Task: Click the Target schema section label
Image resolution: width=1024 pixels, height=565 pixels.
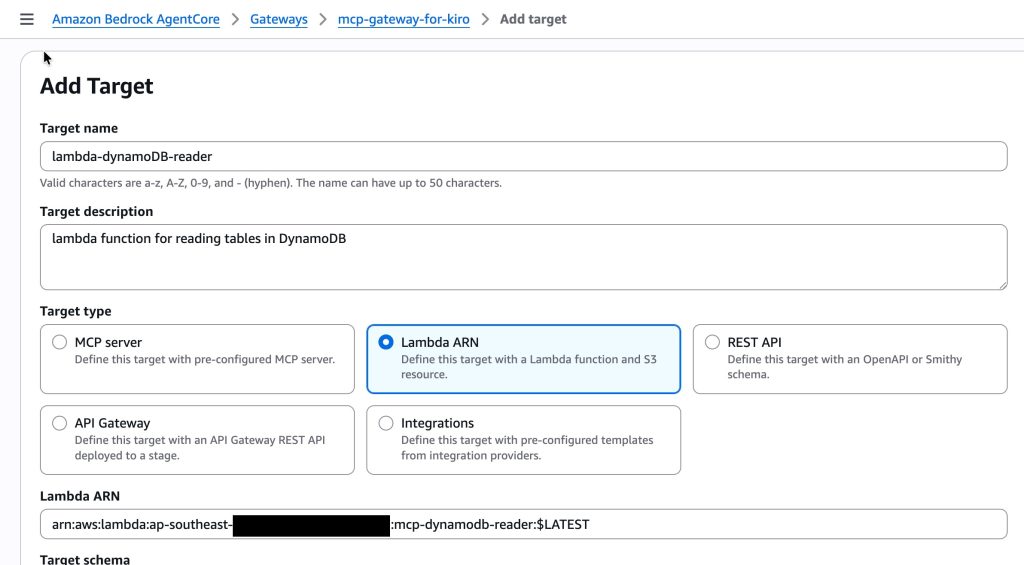Action: coord(85,559)
